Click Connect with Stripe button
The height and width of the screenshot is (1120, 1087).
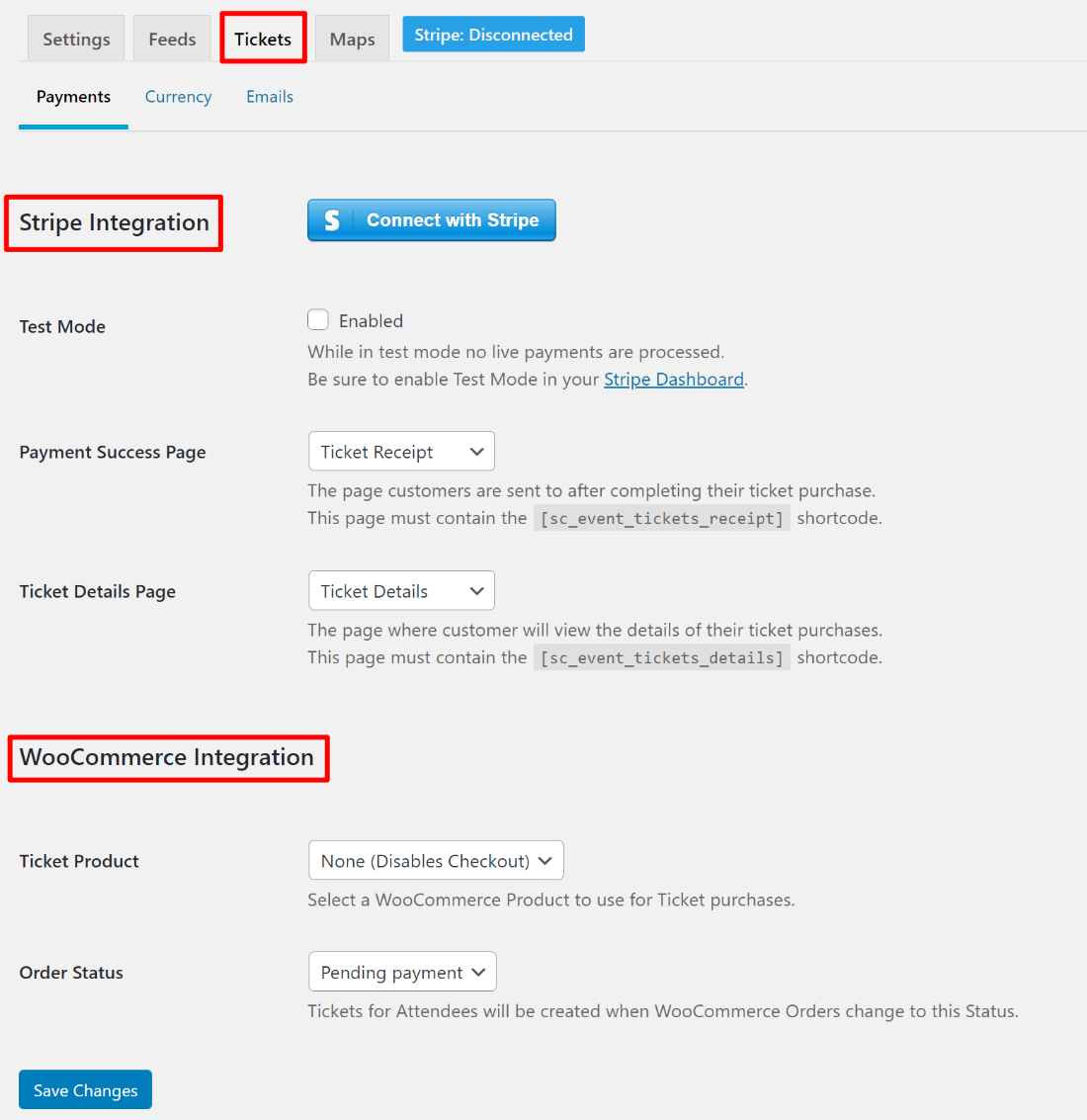[x=432, y=220]
